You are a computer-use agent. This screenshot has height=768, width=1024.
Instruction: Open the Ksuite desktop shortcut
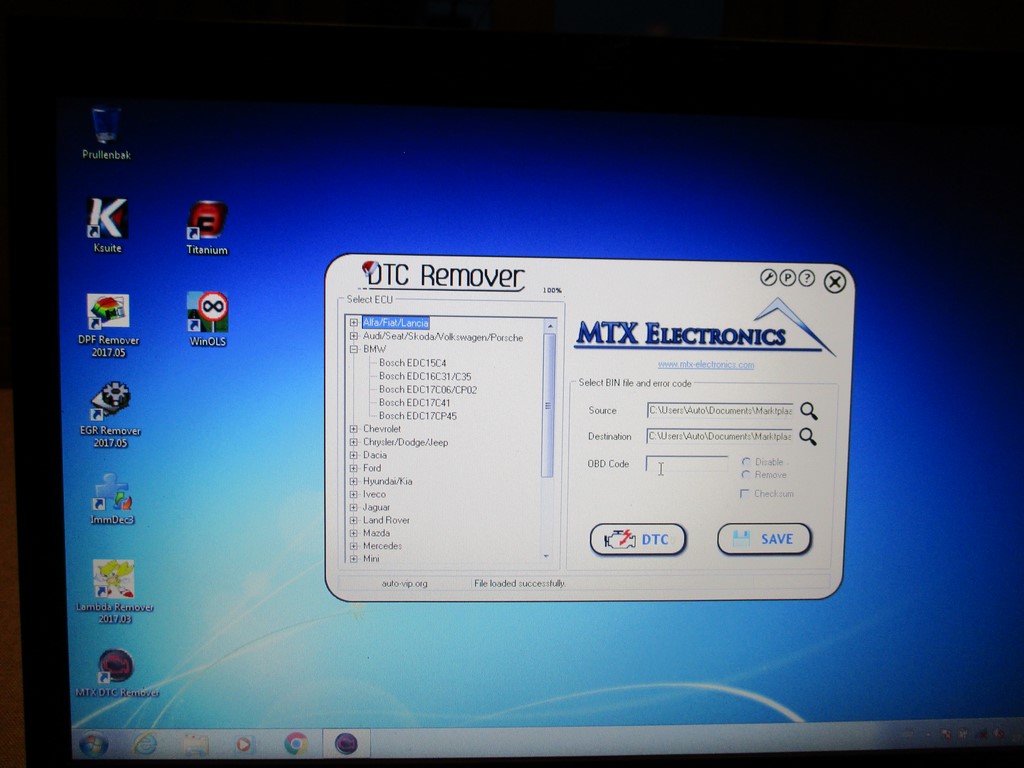point(107,219)
